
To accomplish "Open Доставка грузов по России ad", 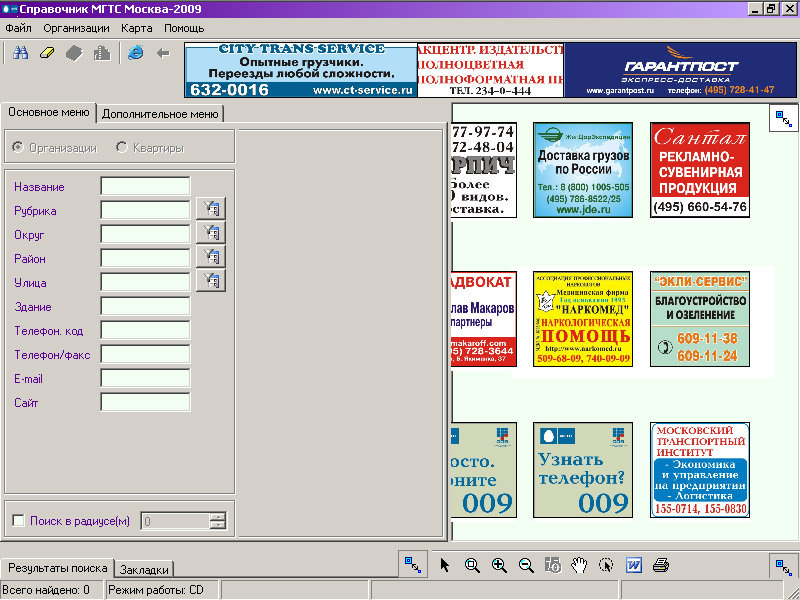I will tap(583, 170).
